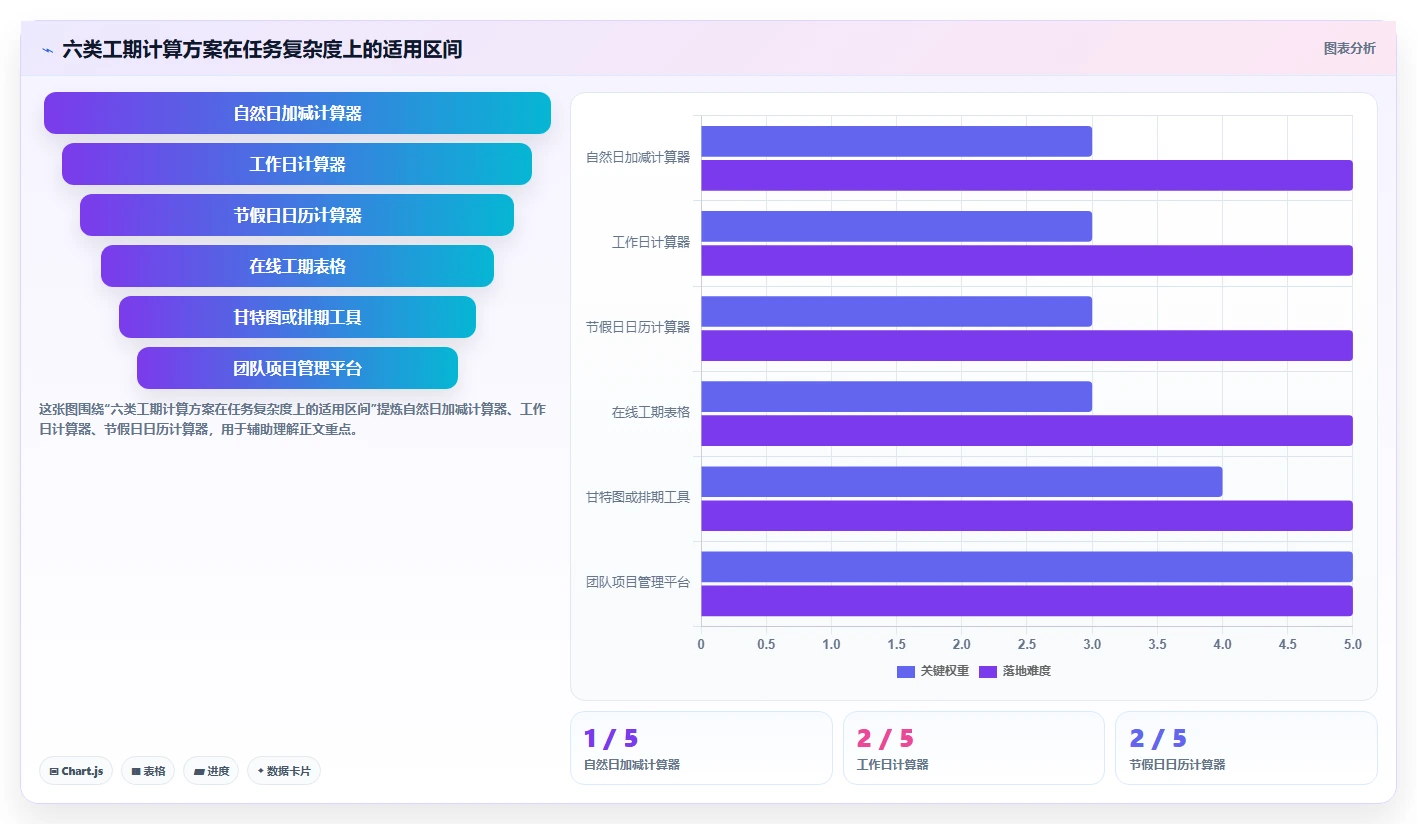Toggle the 关键权重 legend swatch
This screenshot has width=1417, height=824.
906,671
